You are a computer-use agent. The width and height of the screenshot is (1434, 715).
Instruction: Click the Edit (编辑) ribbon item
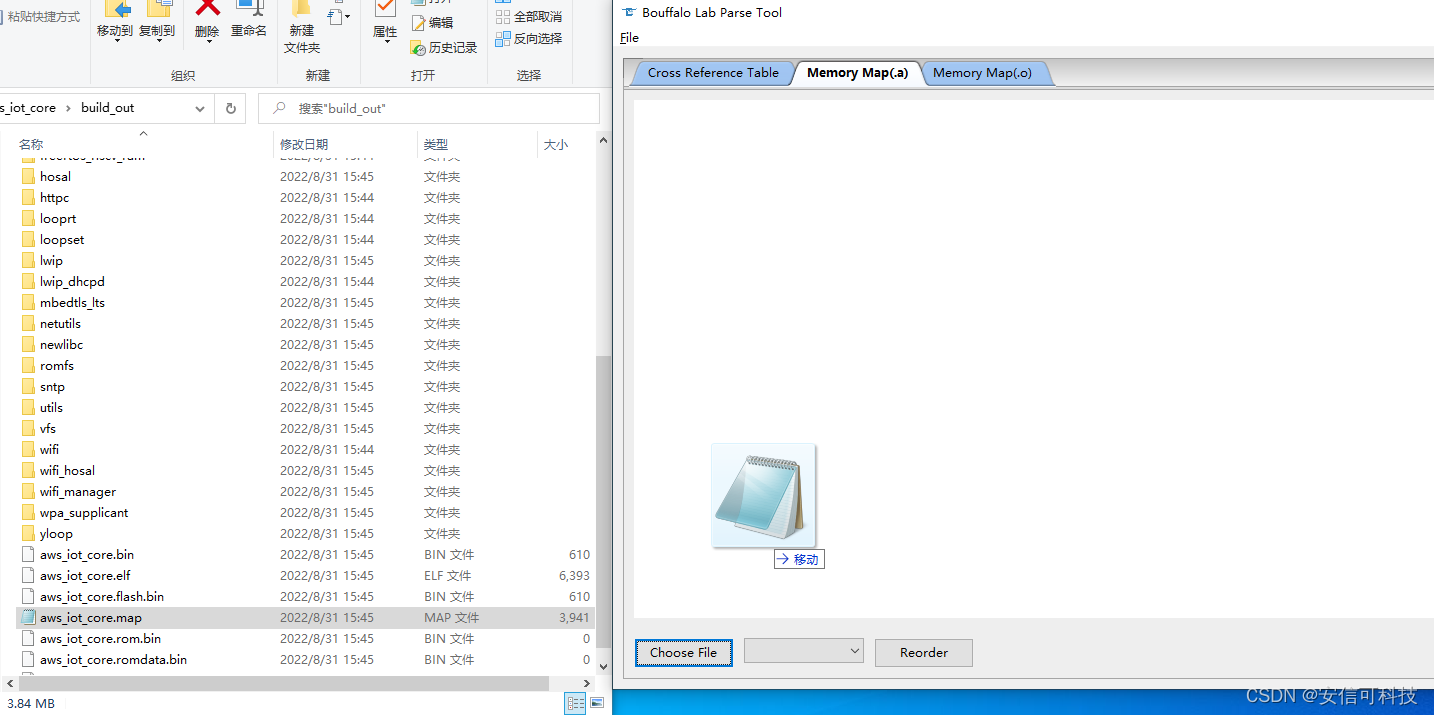[x=432, y=23]
